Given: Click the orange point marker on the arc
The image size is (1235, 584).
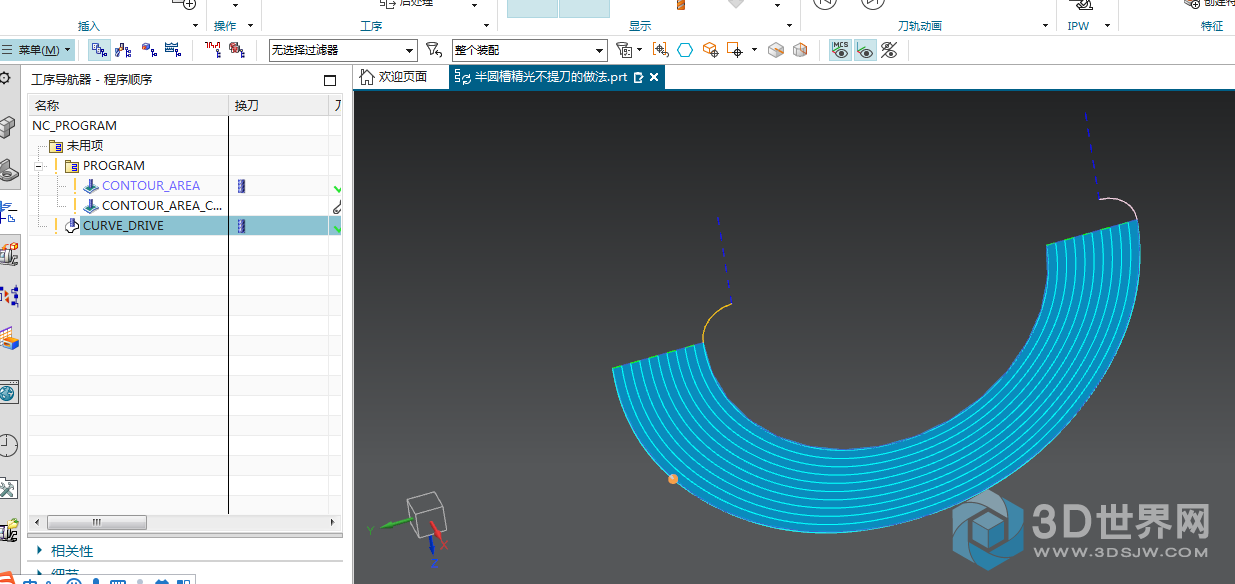Looking at the screenshot, I should [x=673, y=479].
